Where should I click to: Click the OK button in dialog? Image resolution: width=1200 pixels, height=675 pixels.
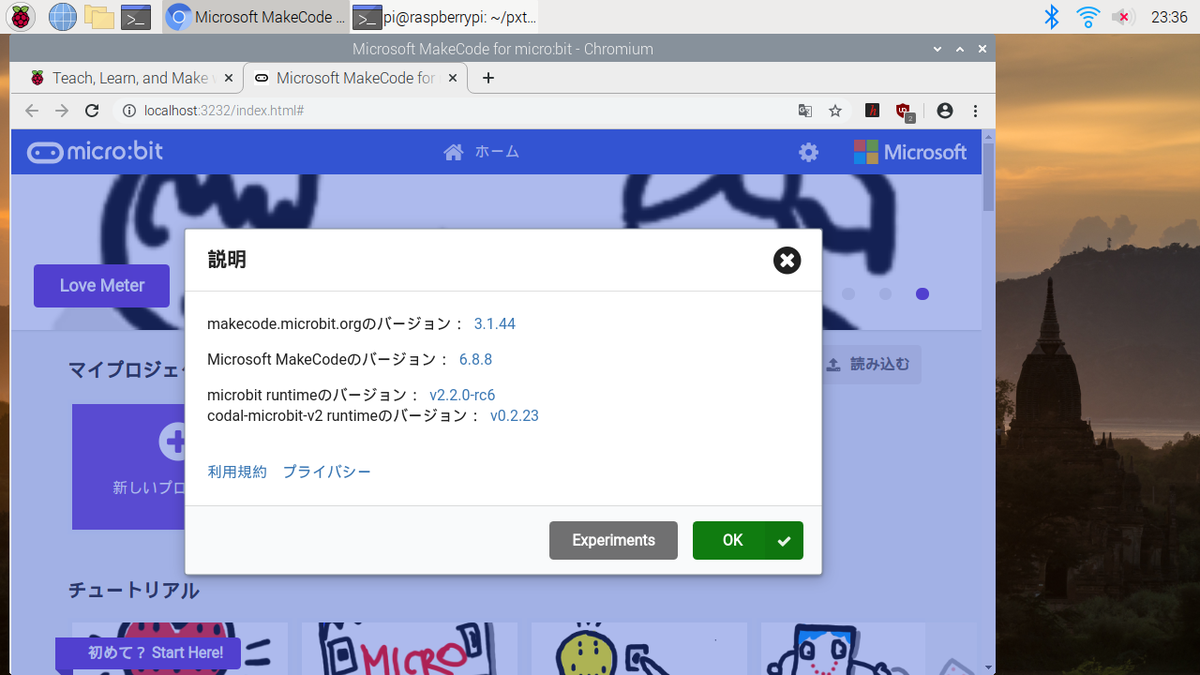(748, 540)
